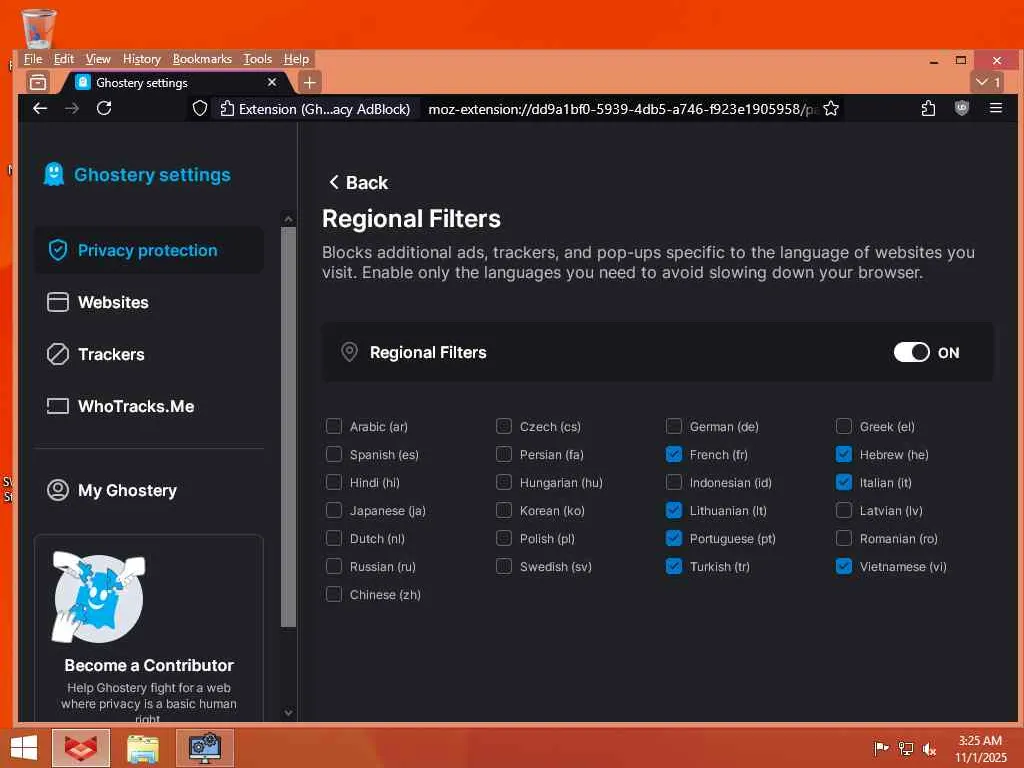Click the browser forward arrow
The height and width of the screenshot is (768, 1024).
(72, 108)
